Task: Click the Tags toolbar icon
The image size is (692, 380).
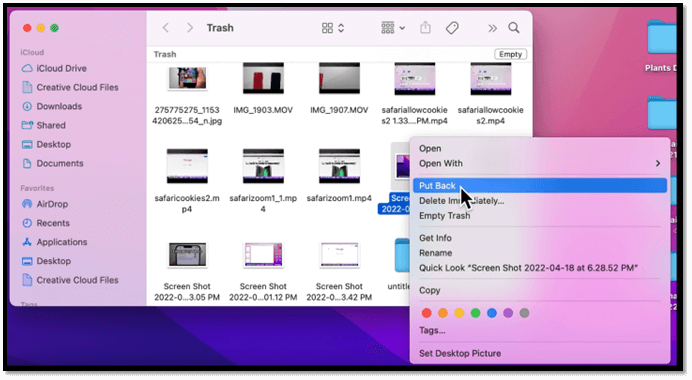Action: coord(452,28)
